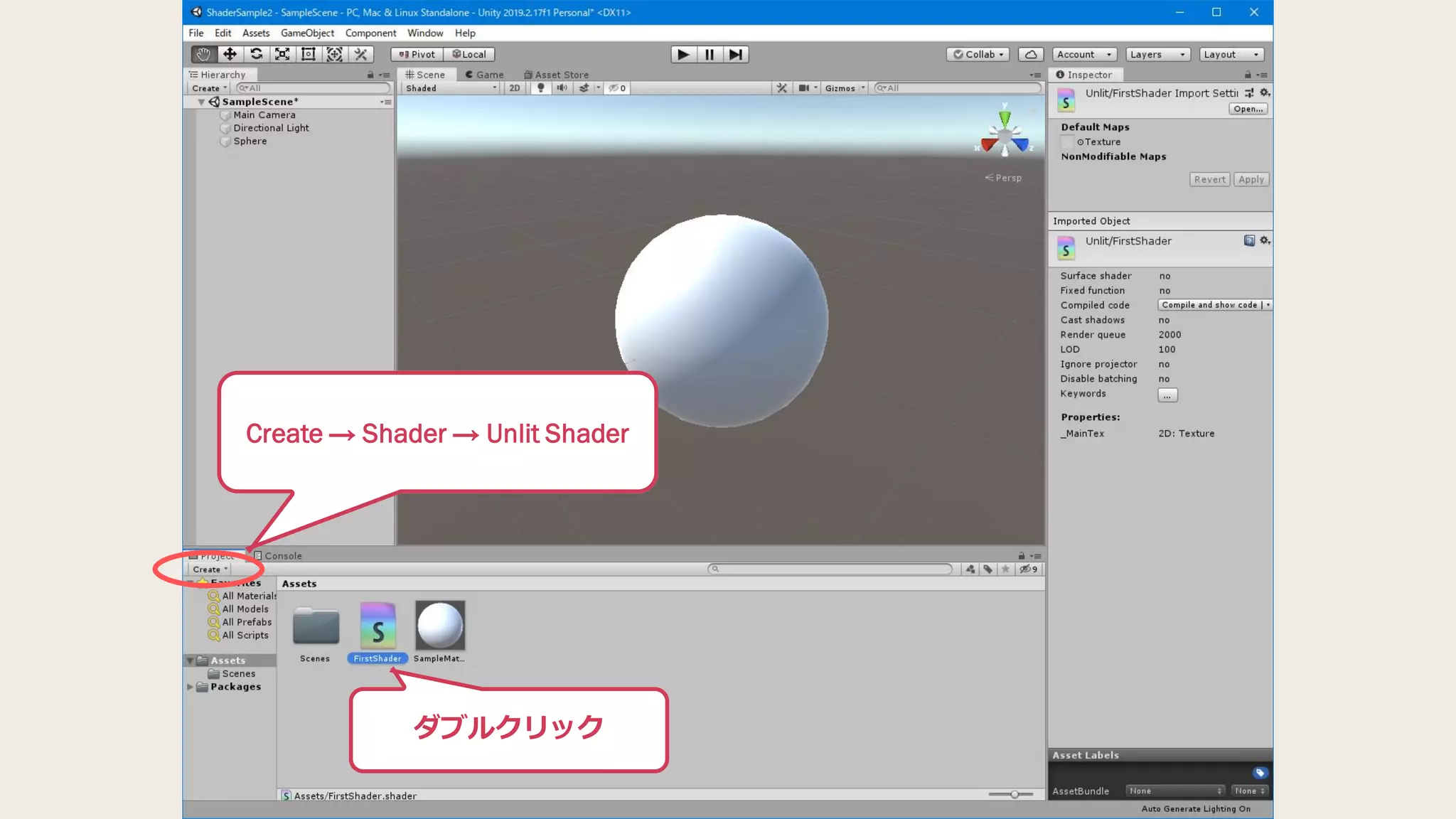Open the cloud services icon

pyautogui.click(x=1031, y=54)
